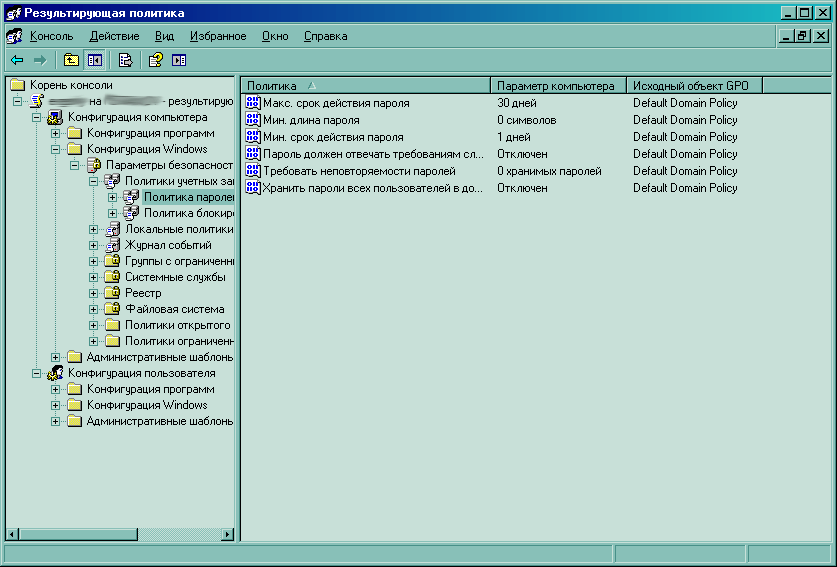The image size is (837, 567).
Task: Collapse the Конфигурация пользователя node
Action: coord(36,373)
